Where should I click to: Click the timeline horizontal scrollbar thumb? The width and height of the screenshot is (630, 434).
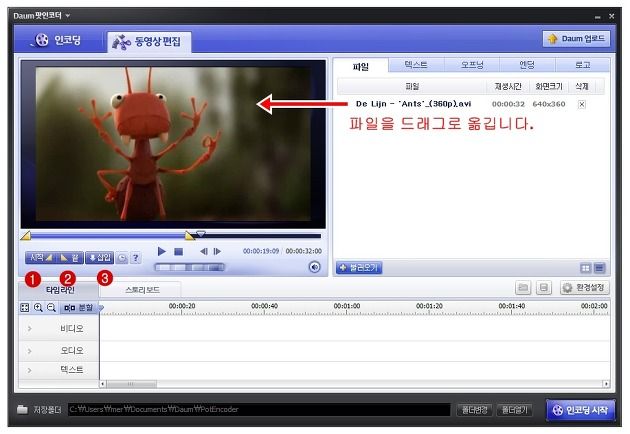131,384
